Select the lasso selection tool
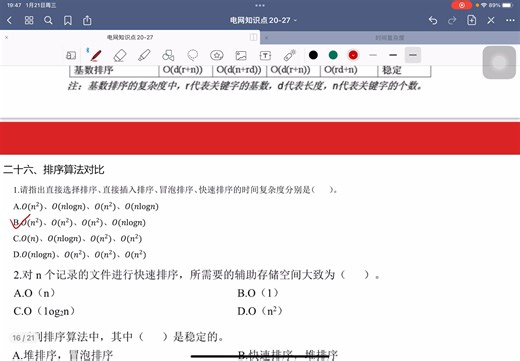520x361 pixels. click(192, 55)
